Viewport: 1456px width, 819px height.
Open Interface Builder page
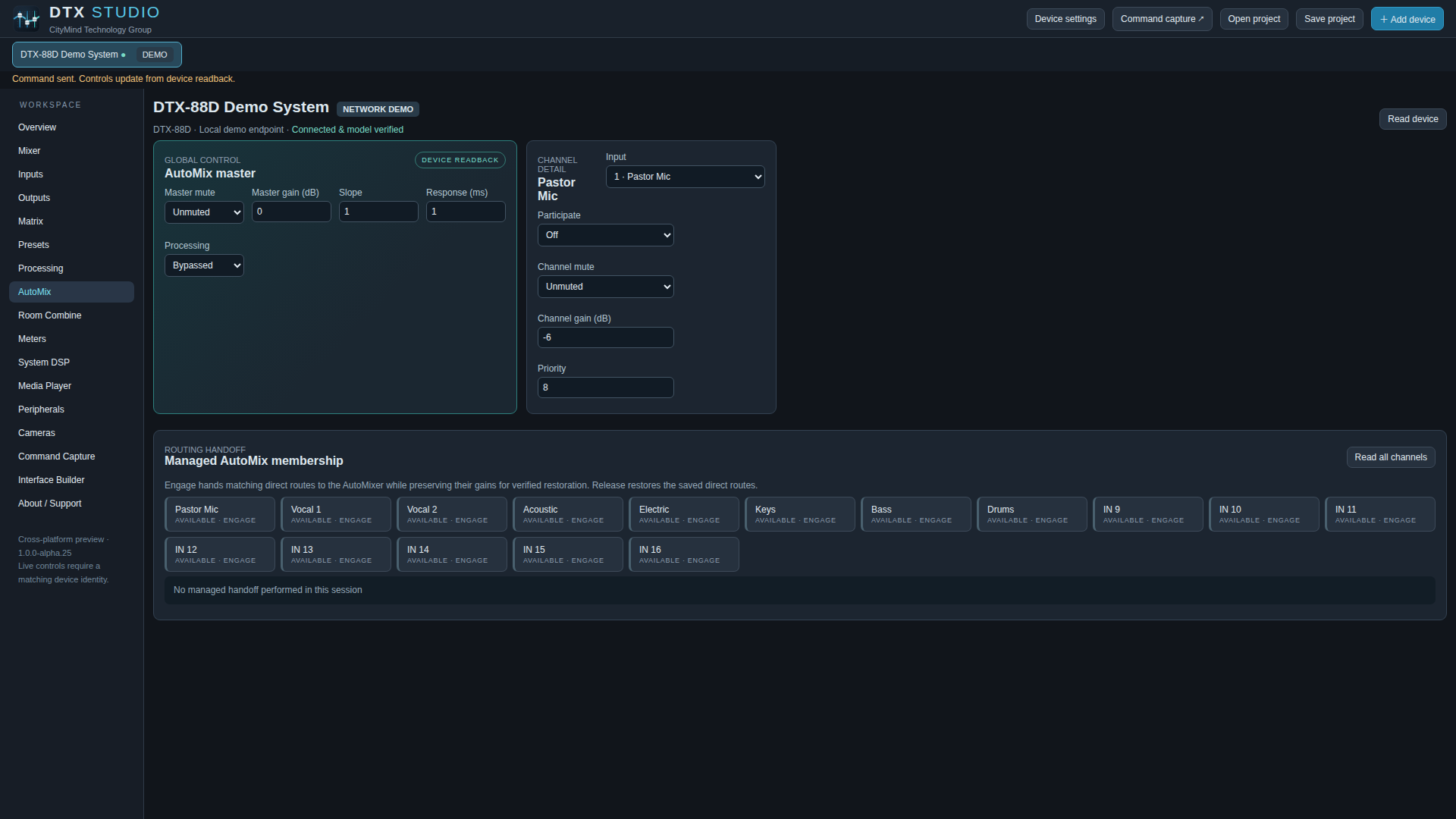pyautogui.click(x=71, y=480)
